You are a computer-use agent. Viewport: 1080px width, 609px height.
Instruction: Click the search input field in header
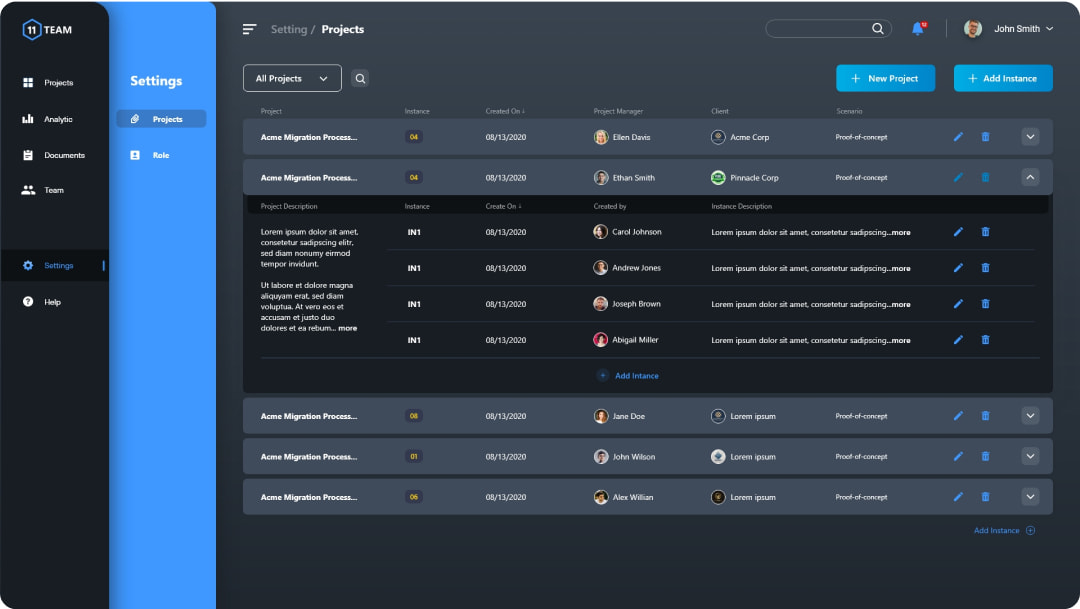[818, 29]
